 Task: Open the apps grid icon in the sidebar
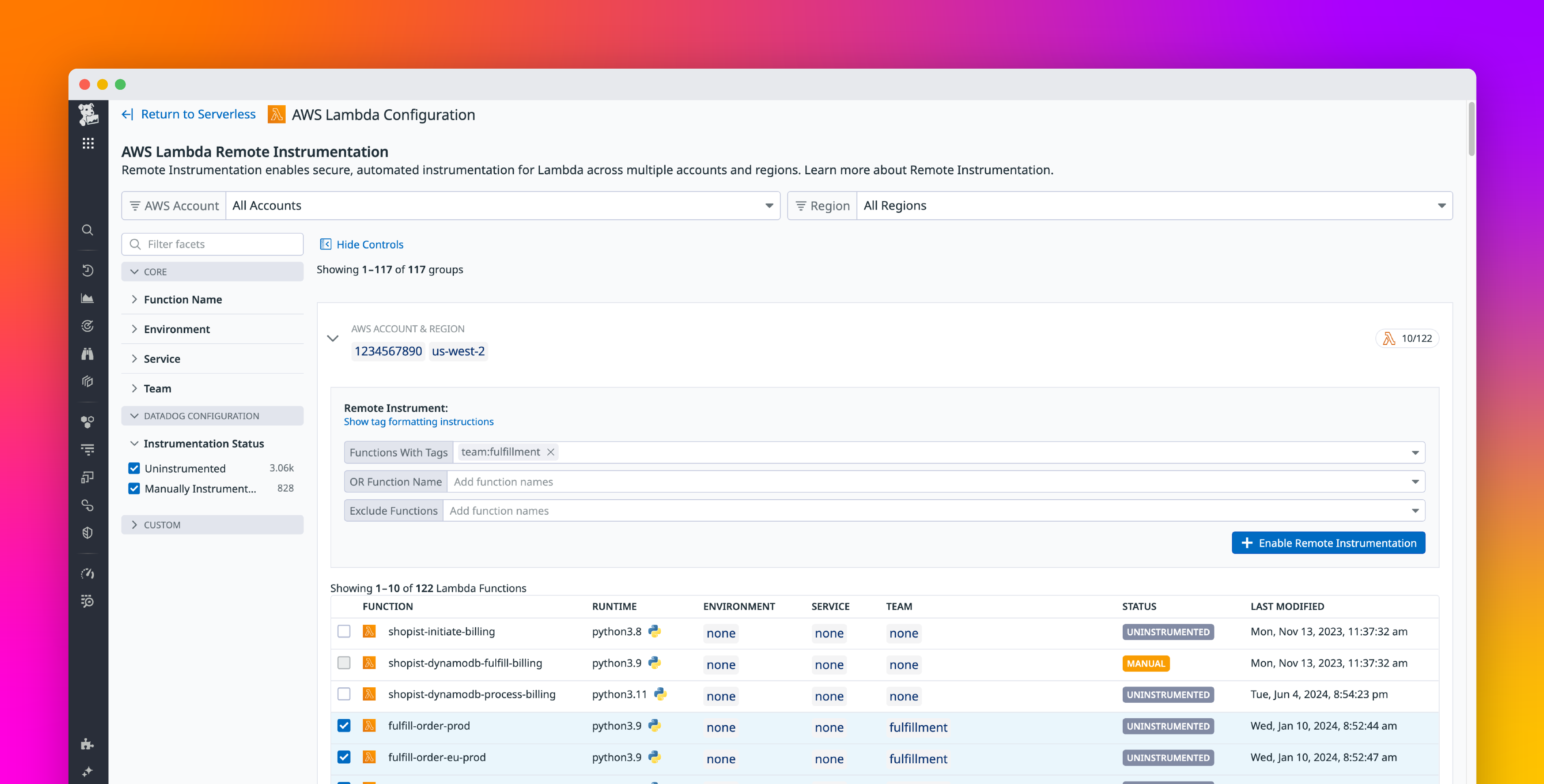pyautogui.click(x=87, y=143)
